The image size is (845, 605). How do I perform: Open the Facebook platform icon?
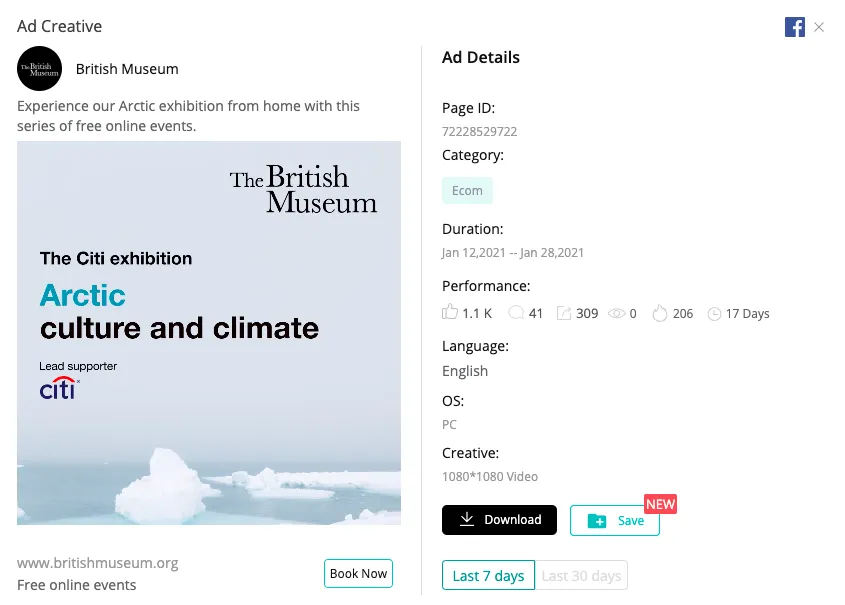(x=794, y=27)
